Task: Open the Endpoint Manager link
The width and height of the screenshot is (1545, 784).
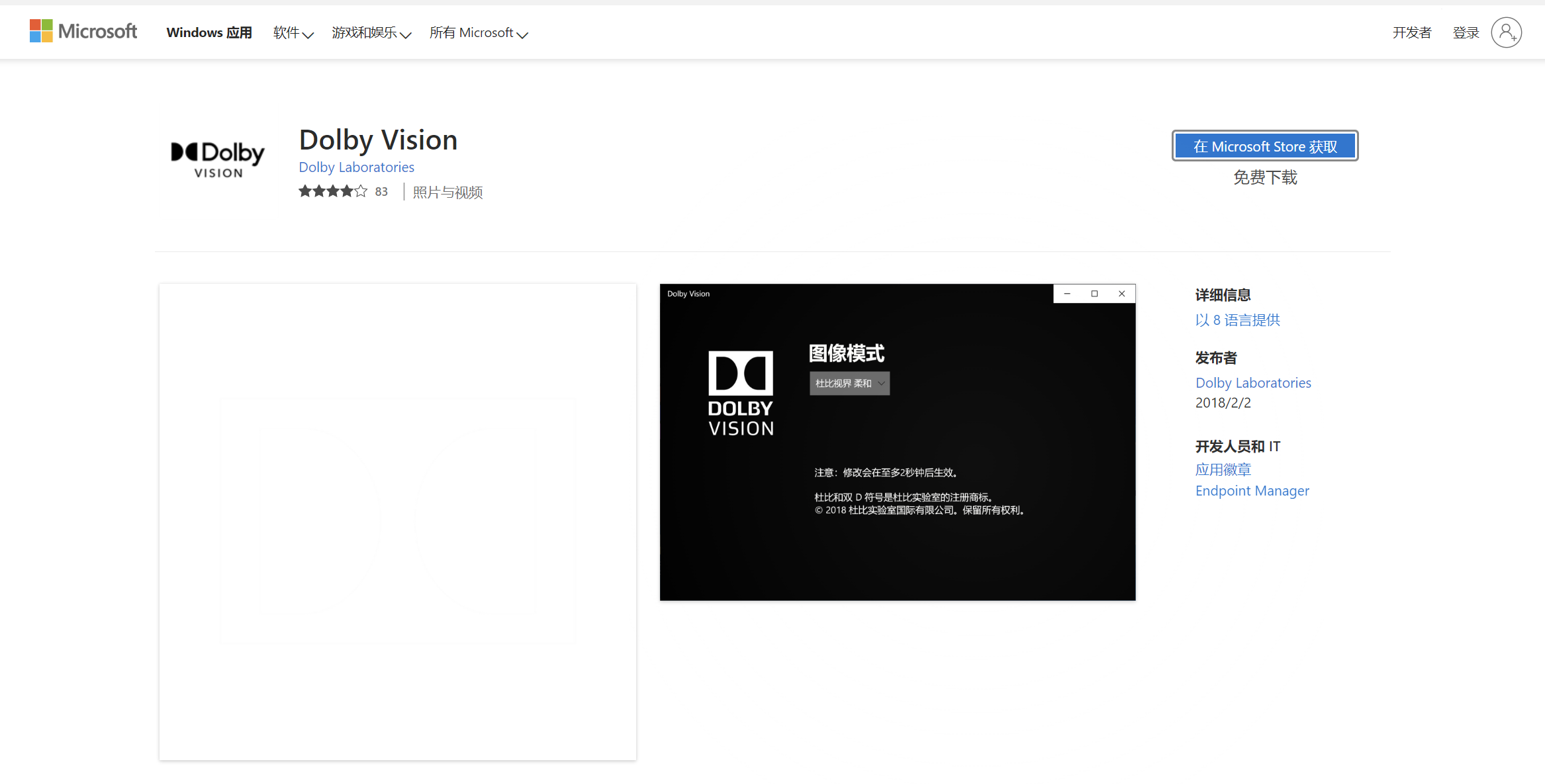Action: click(1252, 491)
